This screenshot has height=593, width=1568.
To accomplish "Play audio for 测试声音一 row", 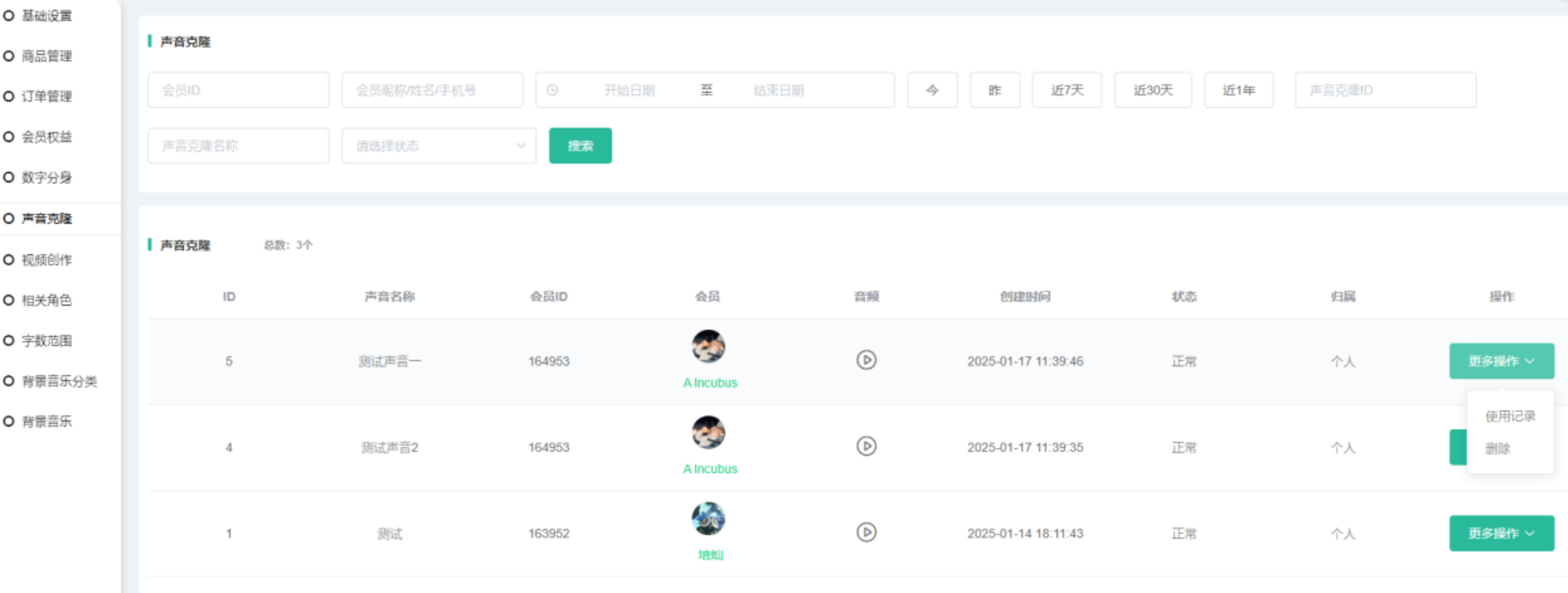I will point(866,360).
